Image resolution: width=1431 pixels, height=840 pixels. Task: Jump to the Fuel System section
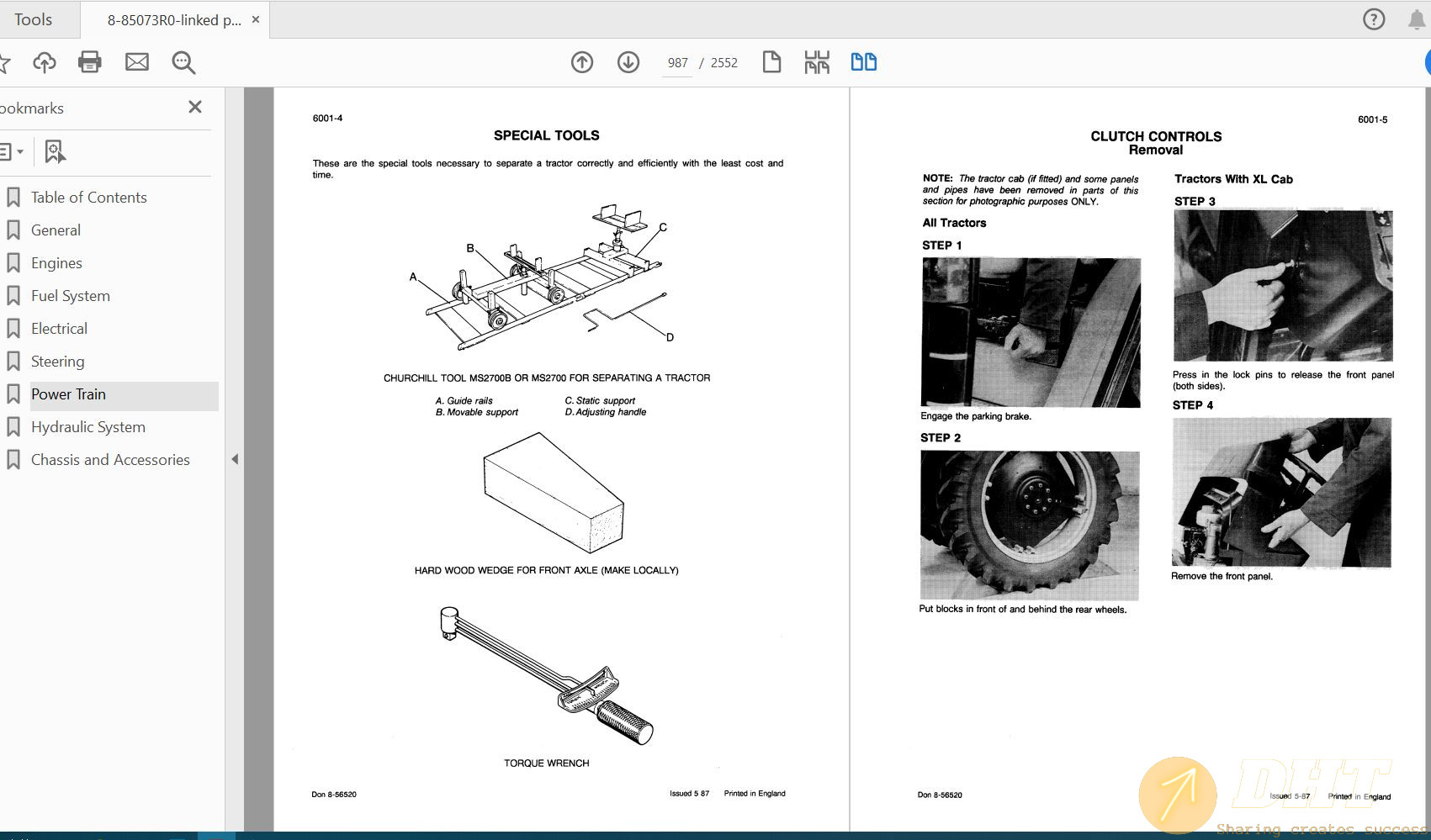tap(70, 295)
